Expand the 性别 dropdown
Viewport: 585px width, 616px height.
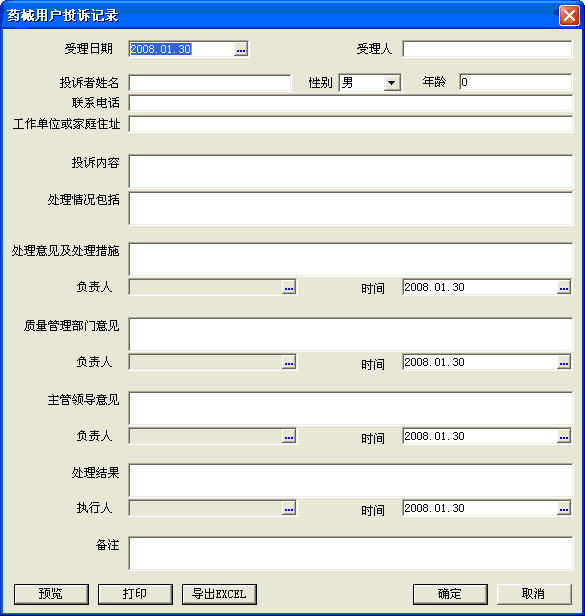coord(391,83)
